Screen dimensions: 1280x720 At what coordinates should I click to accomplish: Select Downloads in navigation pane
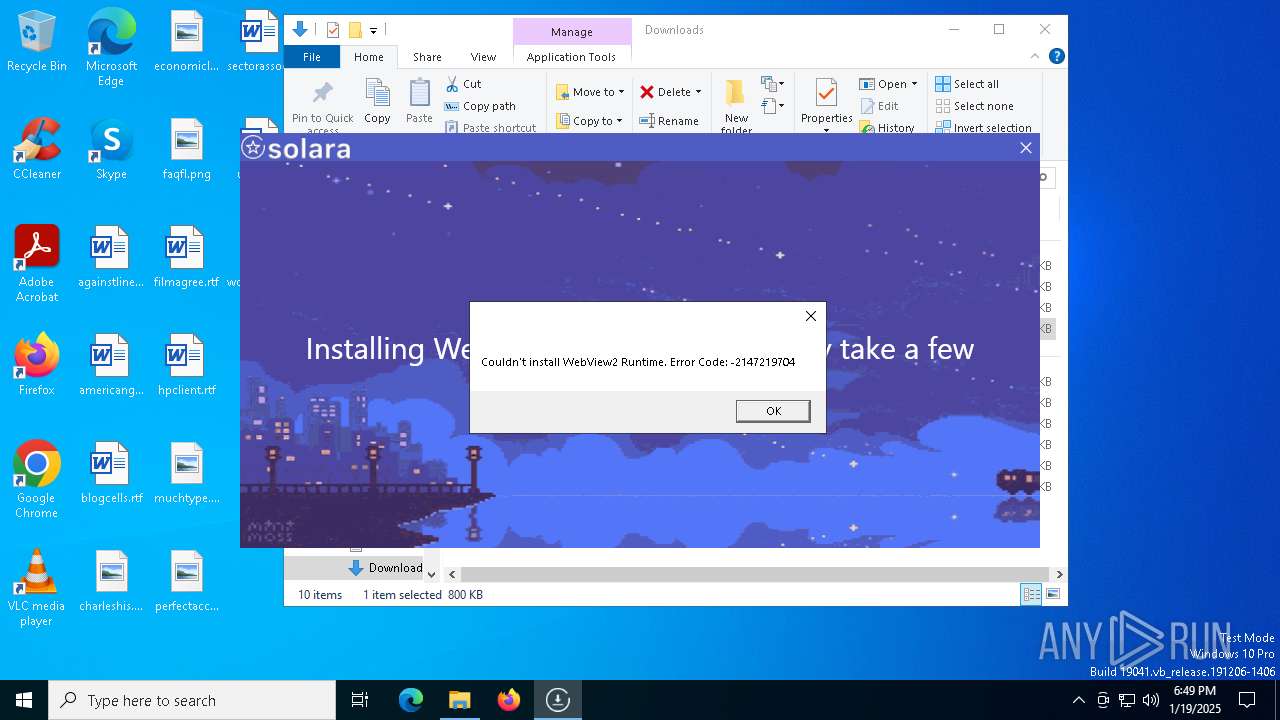pyautogui.click(x=385, y=568)
